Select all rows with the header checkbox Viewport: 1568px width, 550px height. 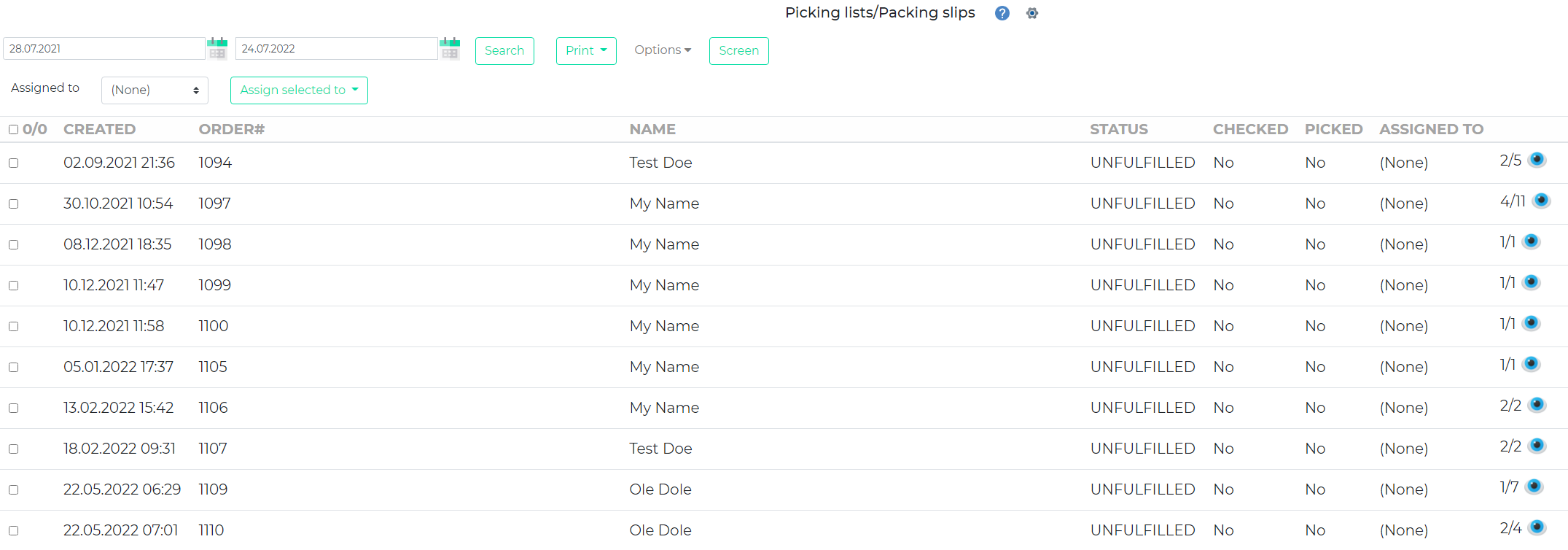click(x=13, y=129)
